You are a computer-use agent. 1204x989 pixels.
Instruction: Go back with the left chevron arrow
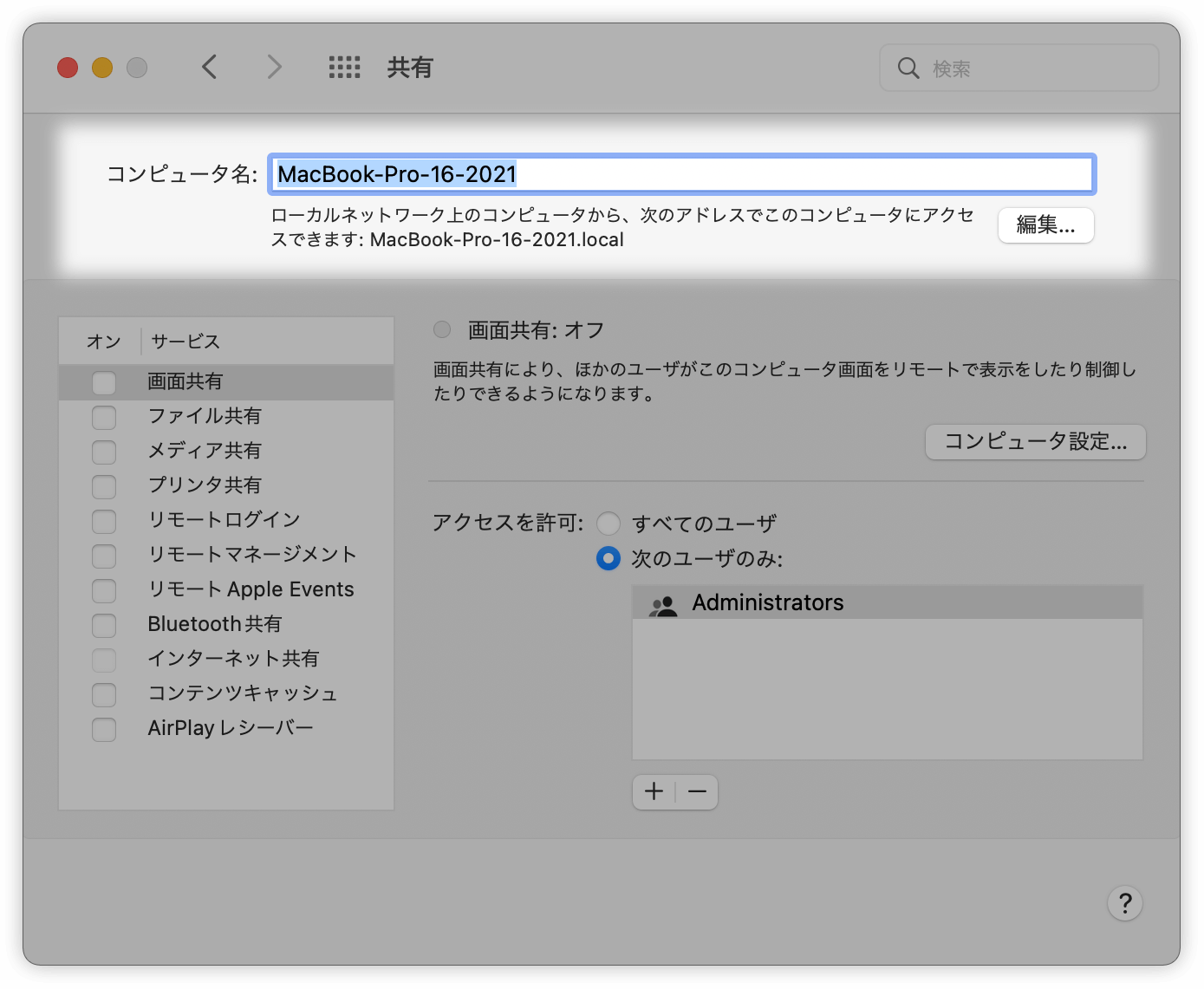point(209,67)
